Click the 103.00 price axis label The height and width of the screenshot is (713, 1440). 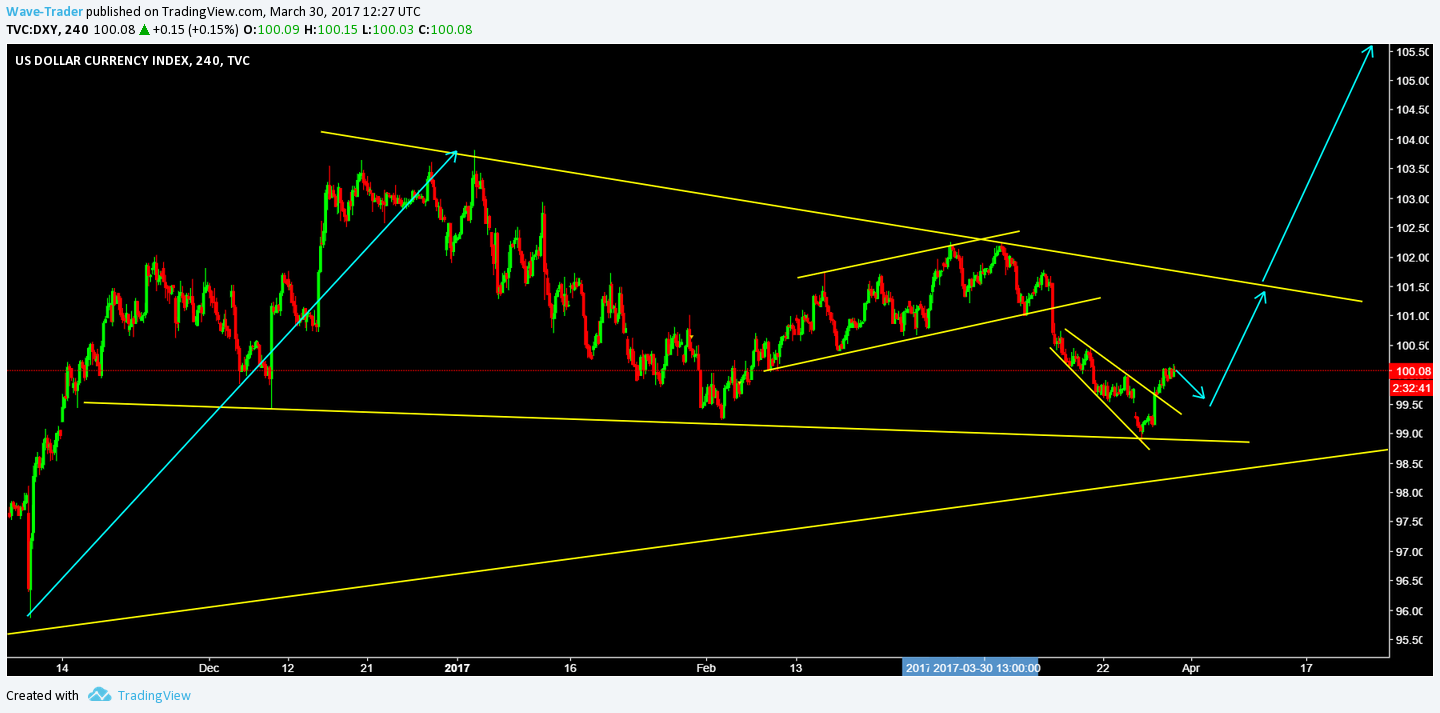(1413, 198)
